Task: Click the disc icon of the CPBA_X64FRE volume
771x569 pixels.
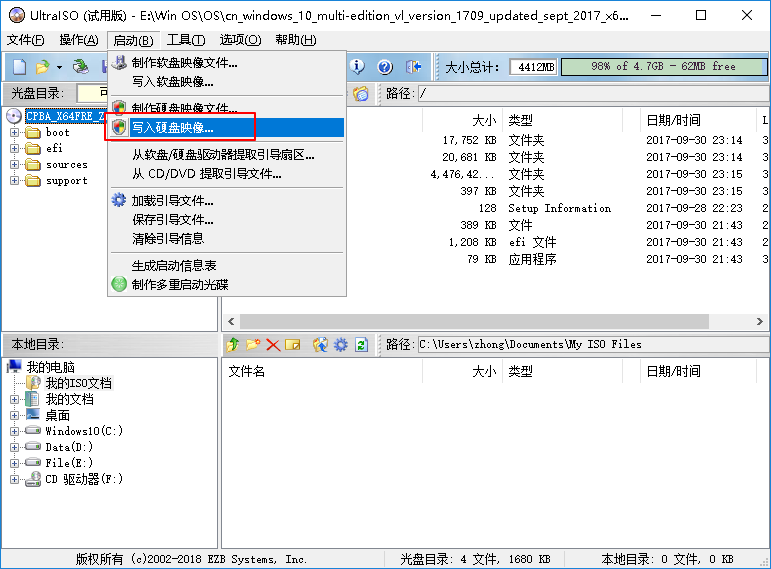Action: (x=14, y=116)
